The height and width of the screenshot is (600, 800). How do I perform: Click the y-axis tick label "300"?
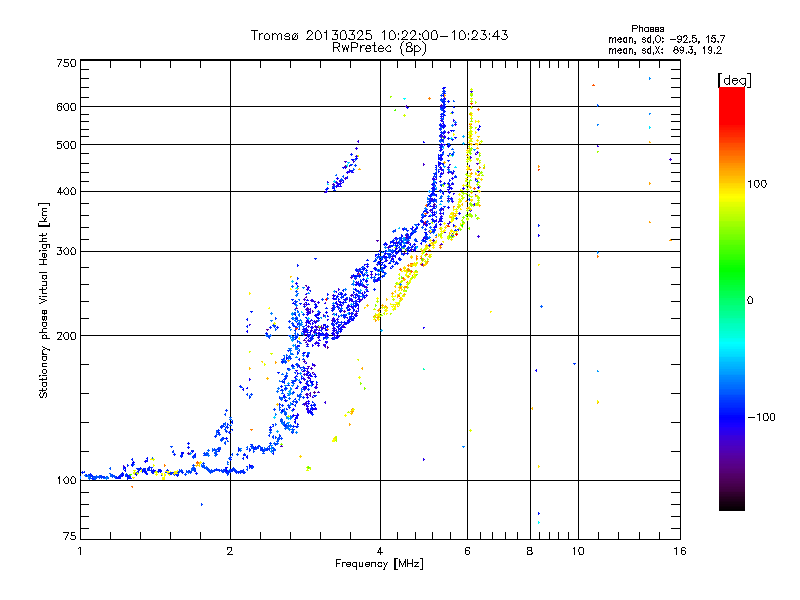pos(66,252)
